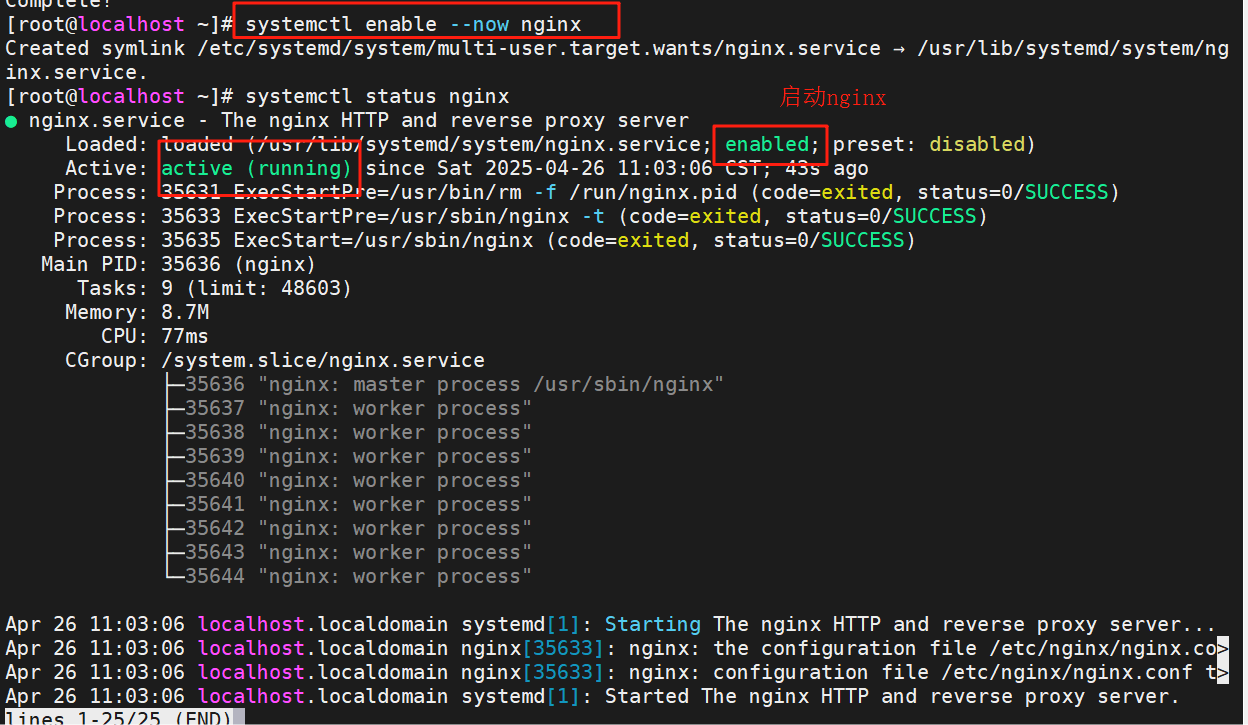
Task: Select the 35638 worker process row
Action: click(x=347, y=432)
